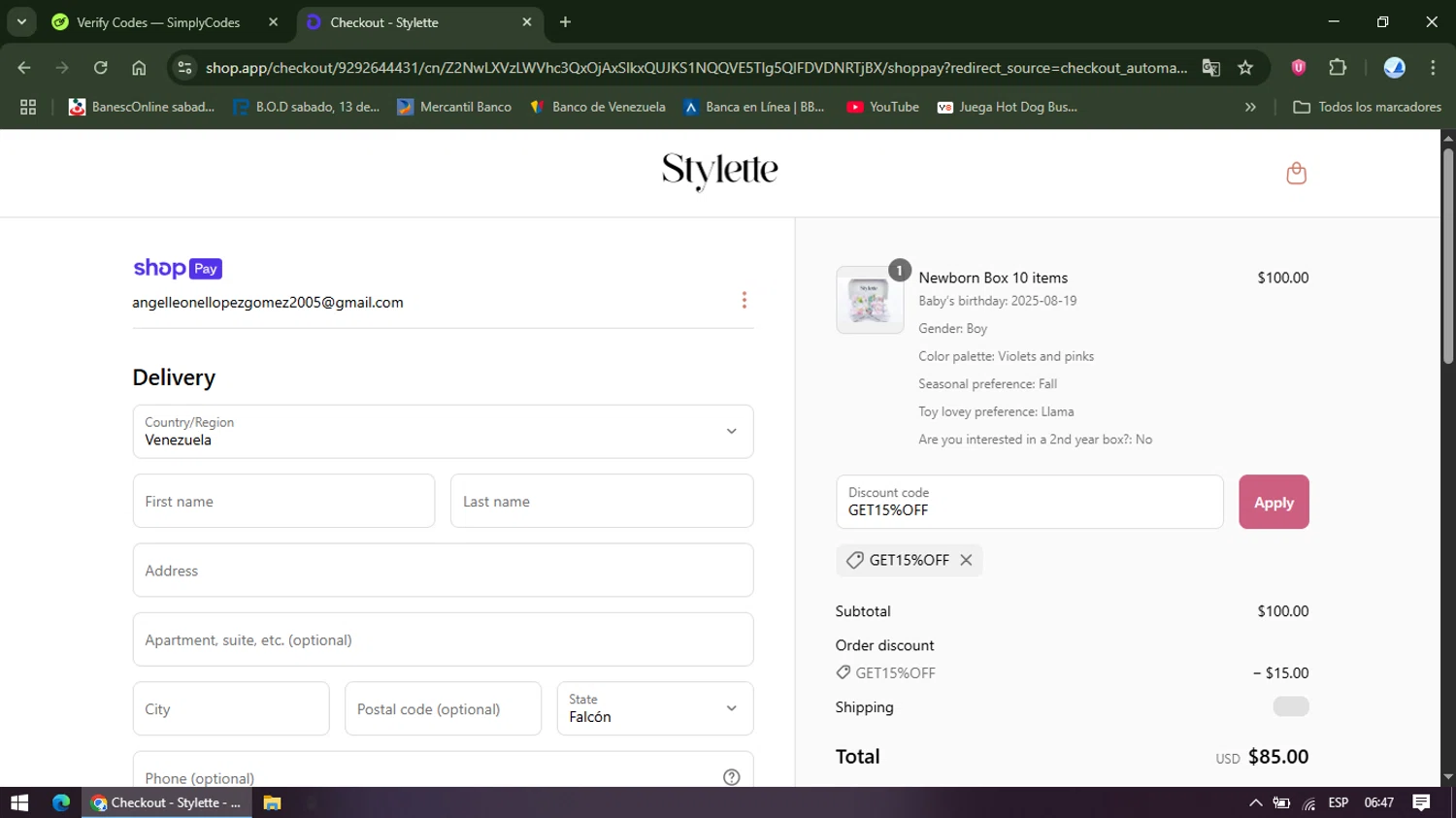Open the apps grid in bookmarks bar
This screenshot has height=818, width=1456.
click(28, 107)
